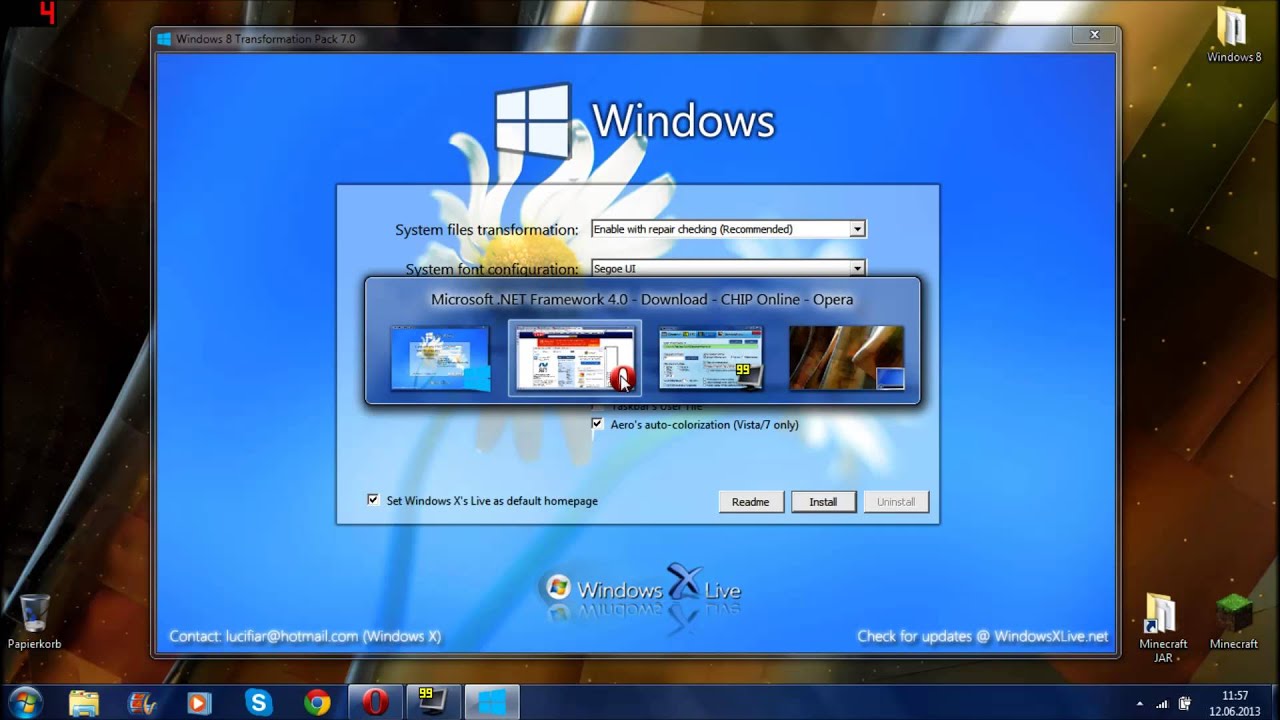Viewport: 1280px width, 720px height.
Task: Select the desktop thumbnail in task switcher
Action: click(846, 357)
